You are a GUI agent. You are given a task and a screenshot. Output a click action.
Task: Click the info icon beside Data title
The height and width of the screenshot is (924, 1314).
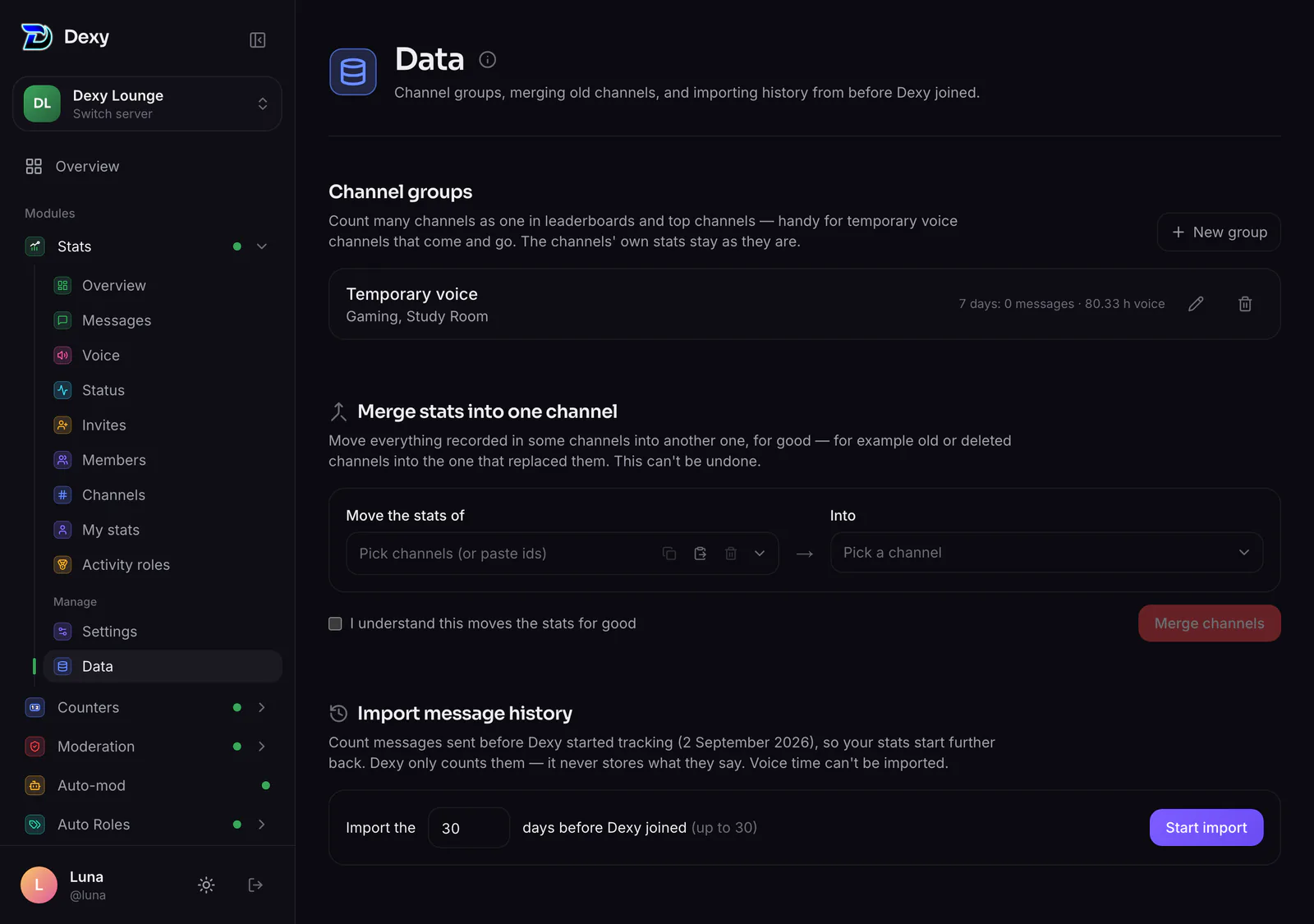487,59
